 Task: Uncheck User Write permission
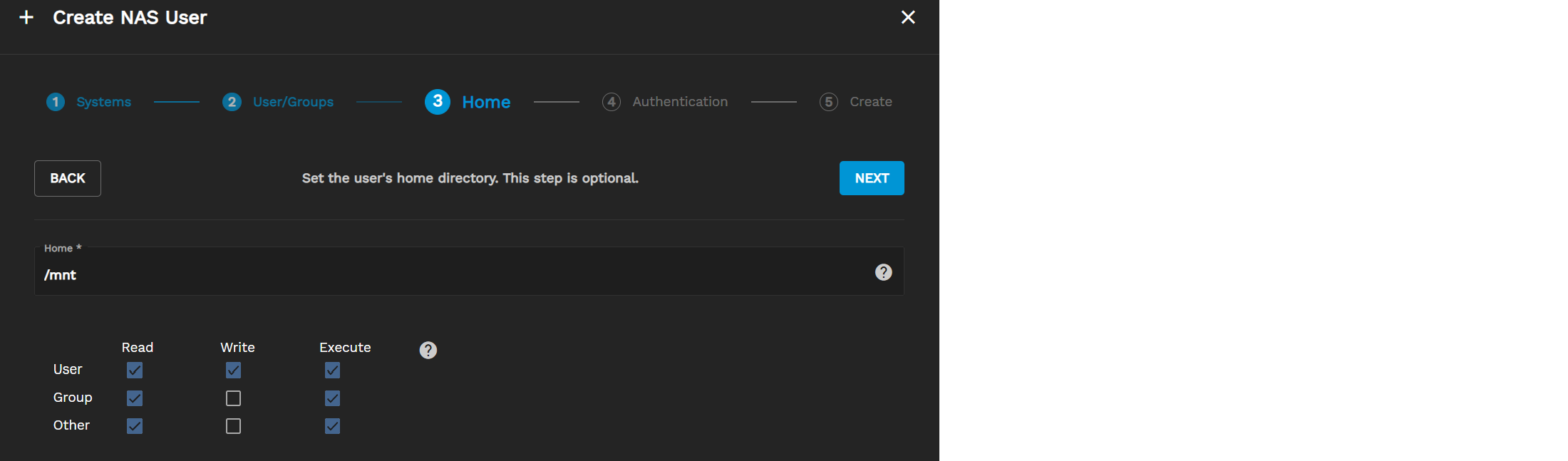coord(233,371)
